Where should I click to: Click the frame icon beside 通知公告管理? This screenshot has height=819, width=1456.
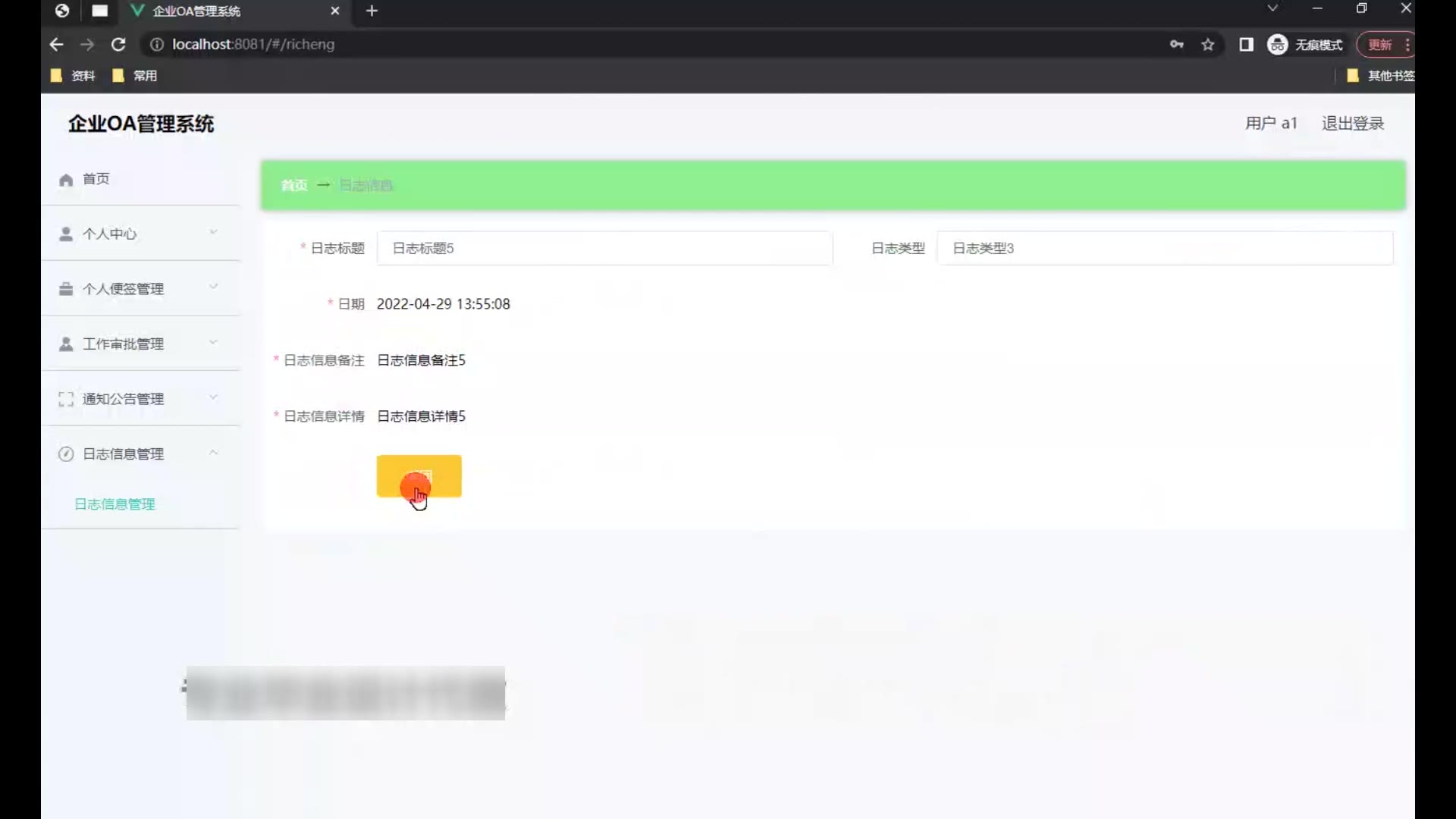pos(66,399)
